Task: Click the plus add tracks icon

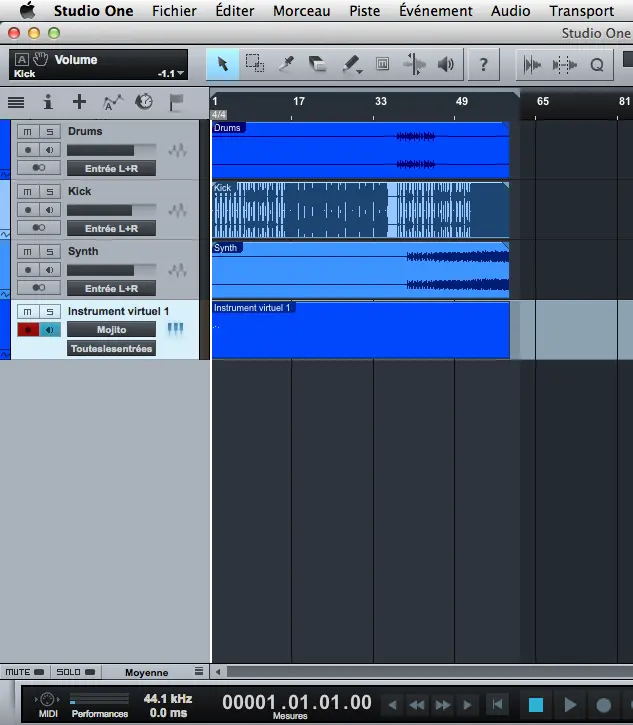Action: coord(80,102)
